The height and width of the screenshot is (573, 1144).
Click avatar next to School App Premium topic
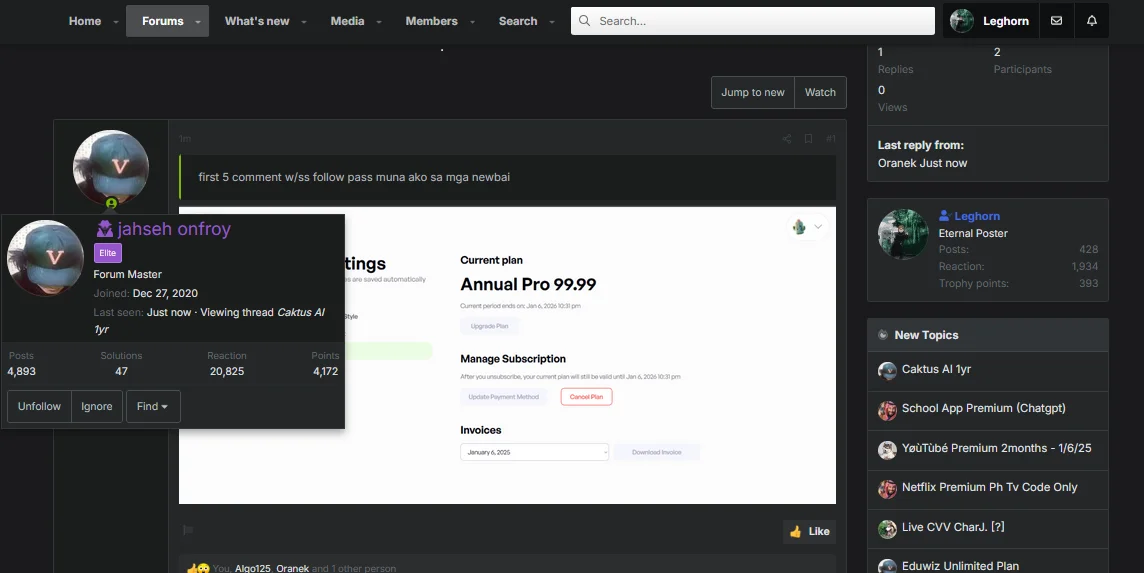[887, 410]
